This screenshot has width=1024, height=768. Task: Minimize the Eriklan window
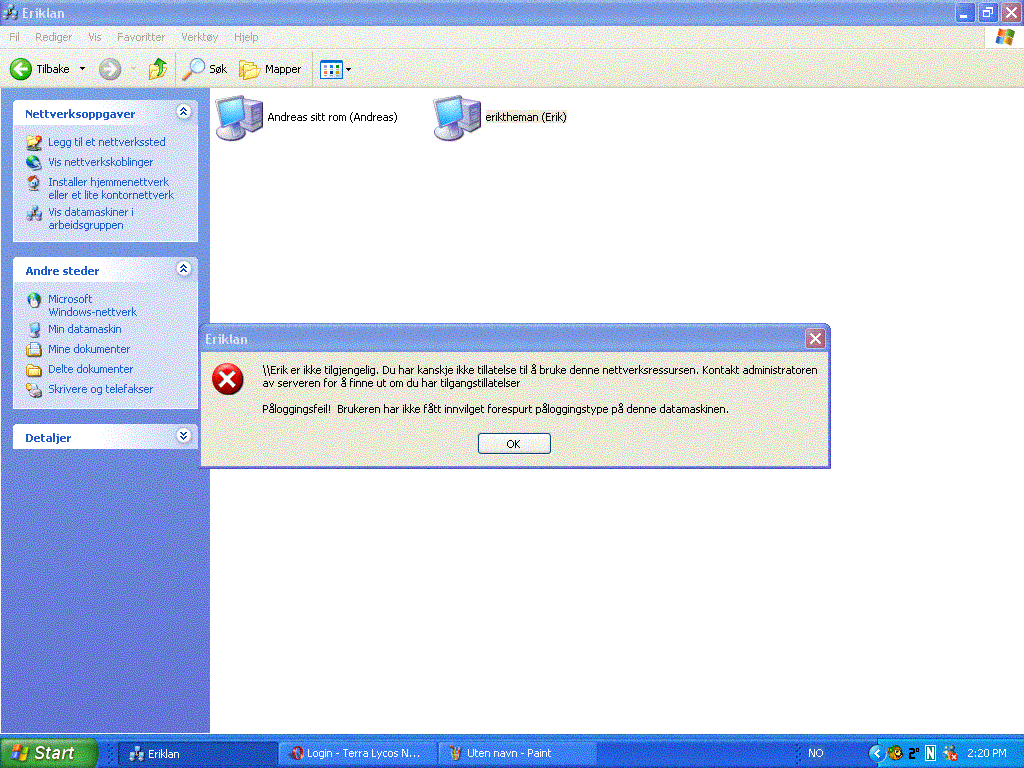pos(965,12)
